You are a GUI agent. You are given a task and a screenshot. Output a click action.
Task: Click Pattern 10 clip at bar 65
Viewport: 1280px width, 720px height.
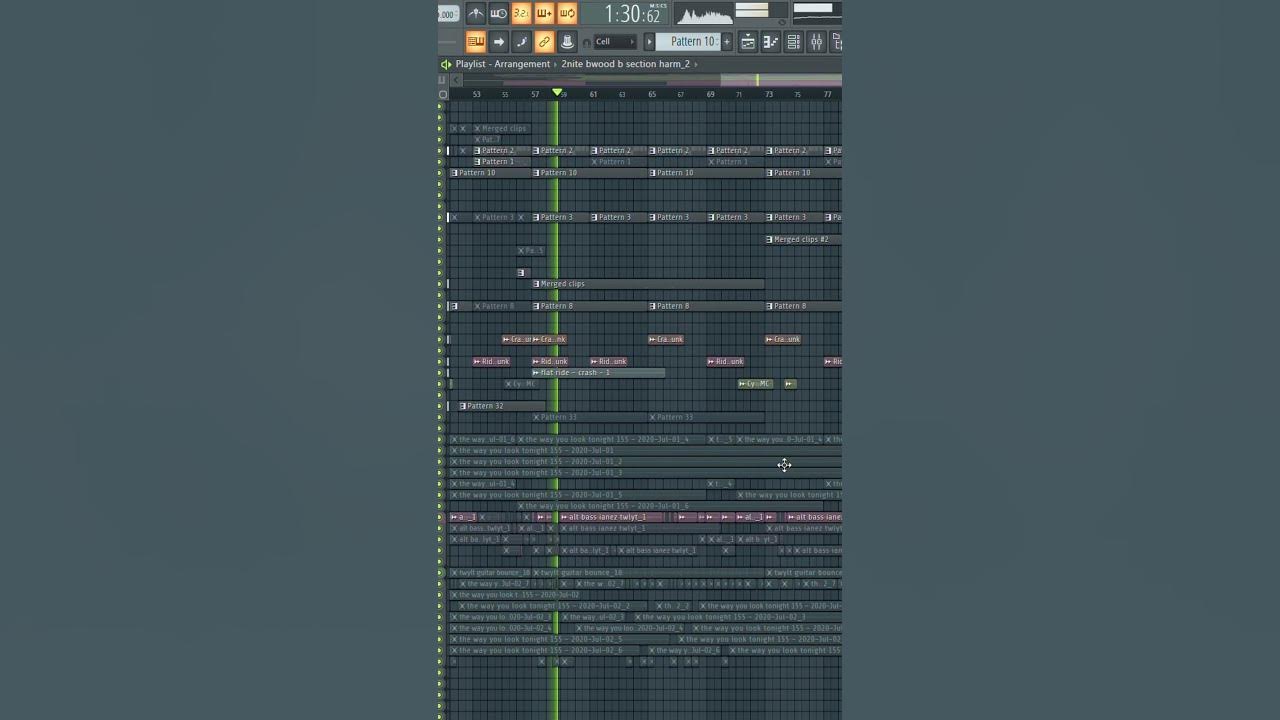pyautogui.click(x=707, y=173)
